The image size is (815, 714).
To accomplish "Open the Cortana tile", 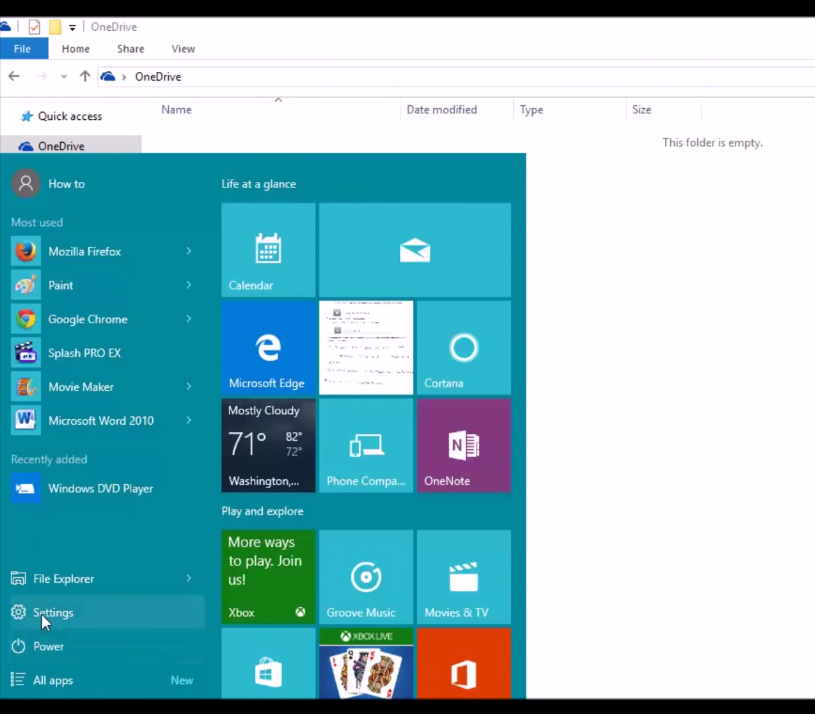I will (463, 347).
